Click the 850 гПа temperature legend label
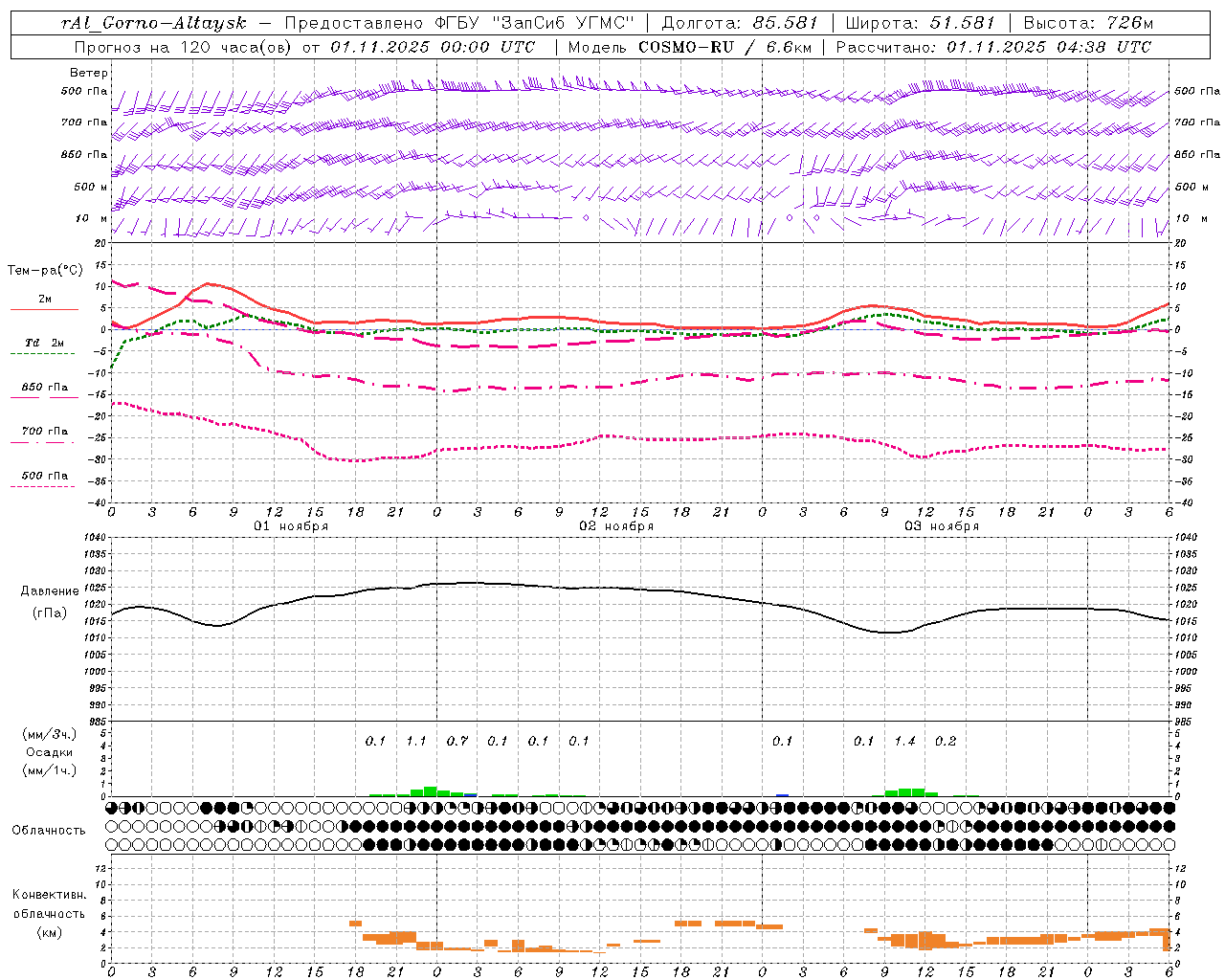 [x=45, y=387]
